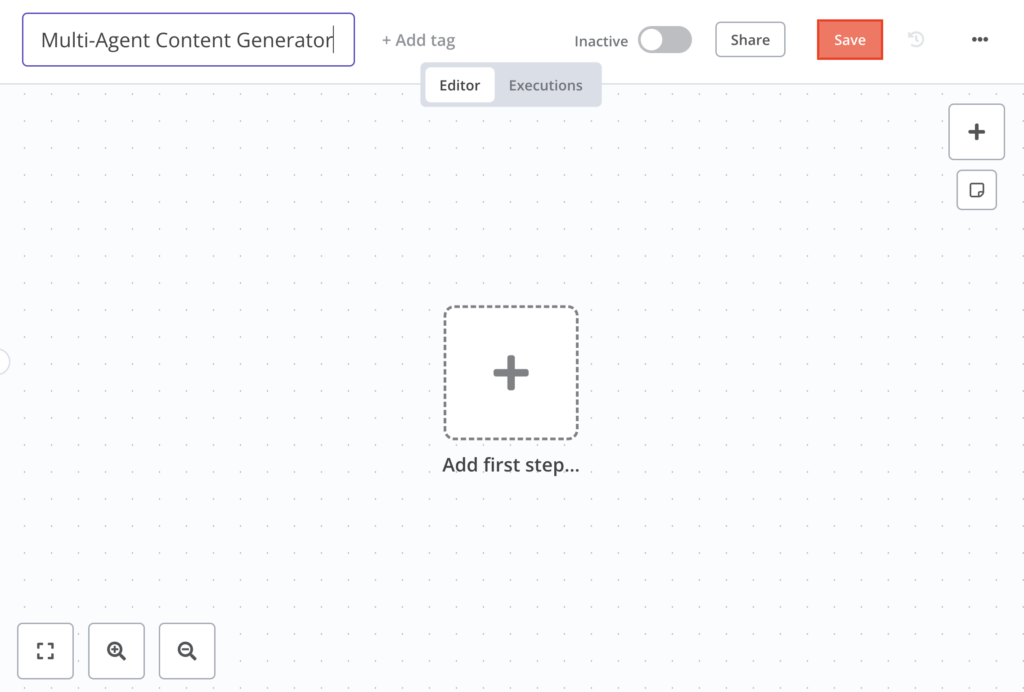Open the Executions view
This screenshot has width=1024, height=692.
click(545, 85)
